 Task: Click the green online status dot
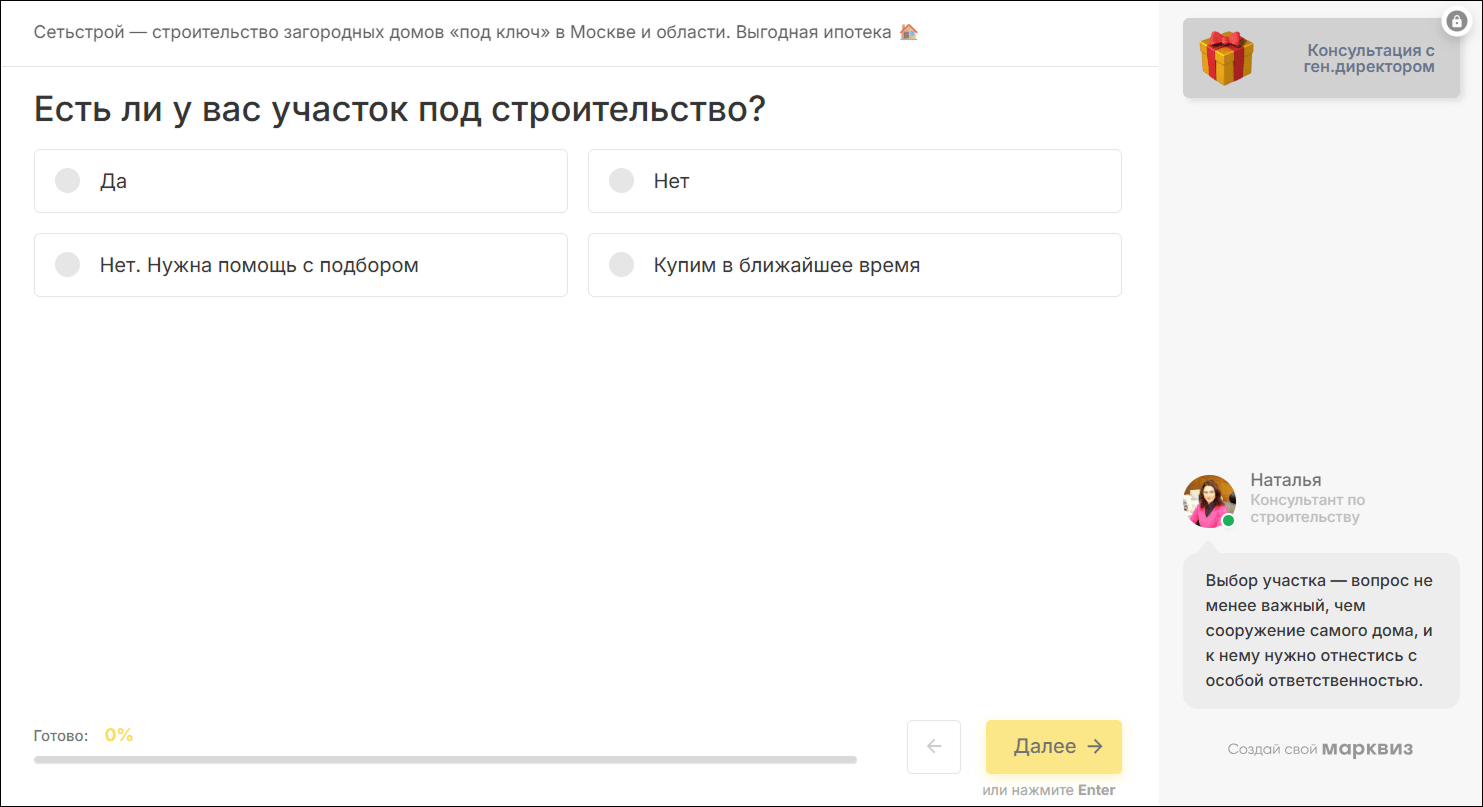tap(1228, 520)
